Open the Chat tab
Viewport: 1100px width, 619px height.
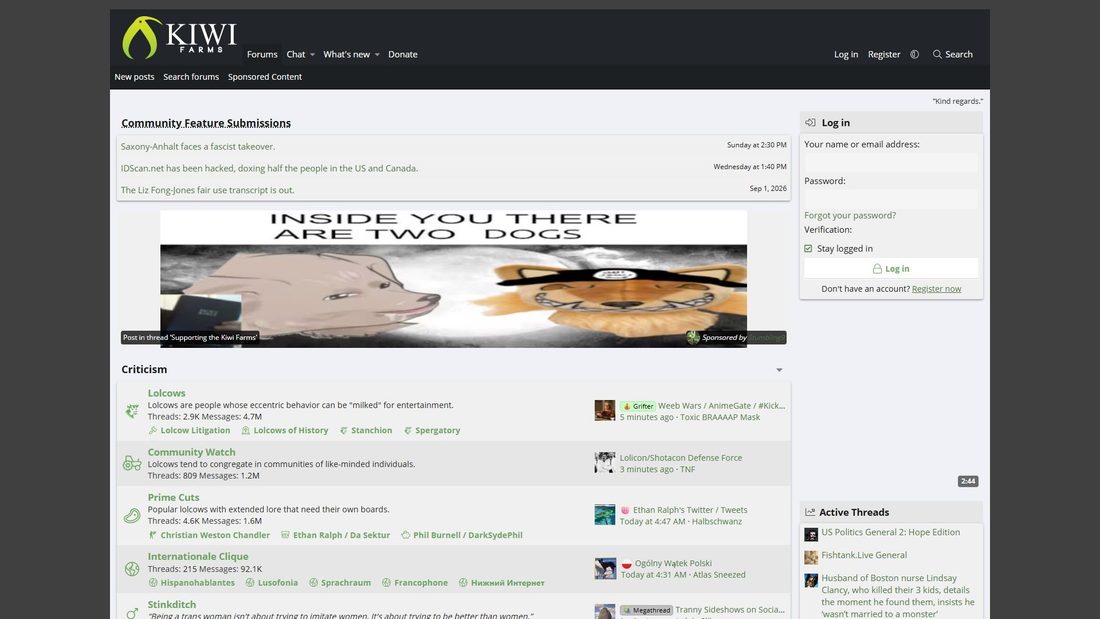tap(295, 54)
